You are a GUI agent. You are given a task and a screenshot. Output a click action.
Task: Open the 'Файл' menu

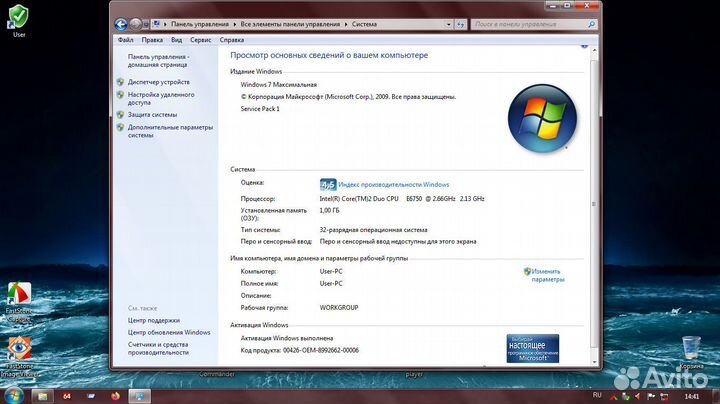point(125,40)
